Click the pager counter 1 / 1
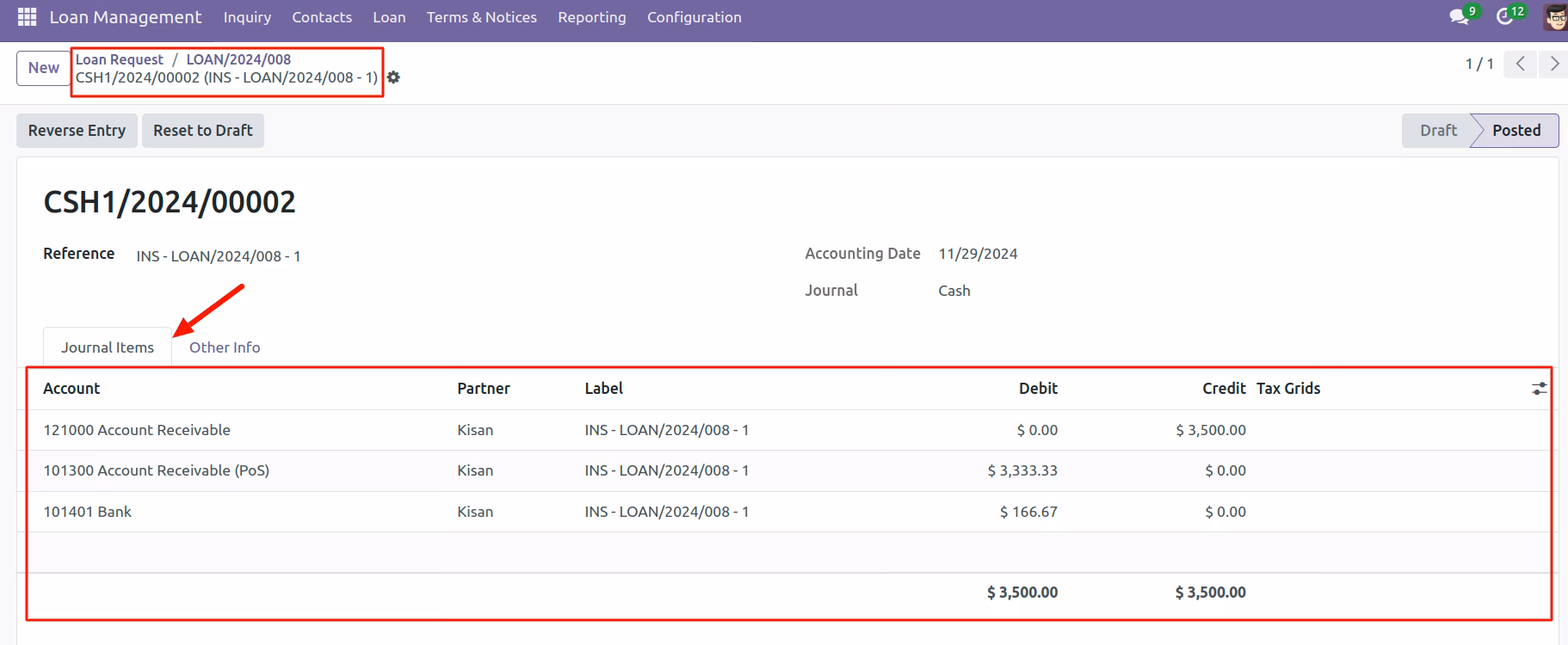Image resolution: width=1568 pixels, height=645 pixels. tap(1479, 64)
